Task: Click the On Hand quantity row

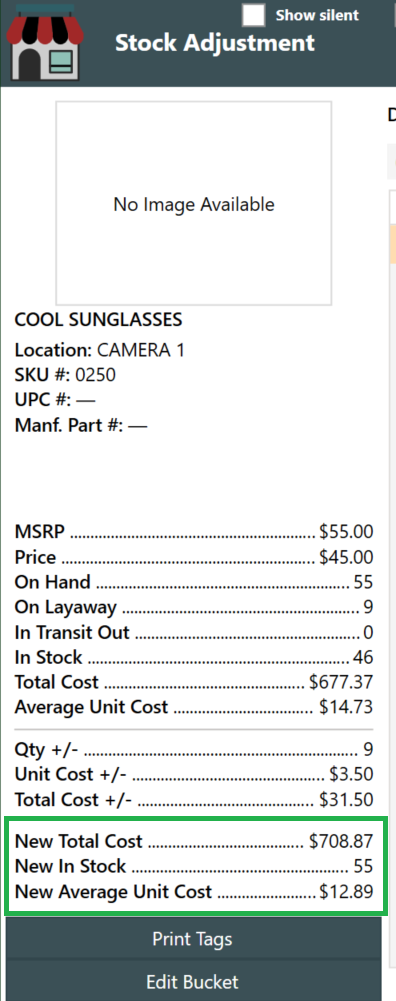Action: click(x=194, y=582)
